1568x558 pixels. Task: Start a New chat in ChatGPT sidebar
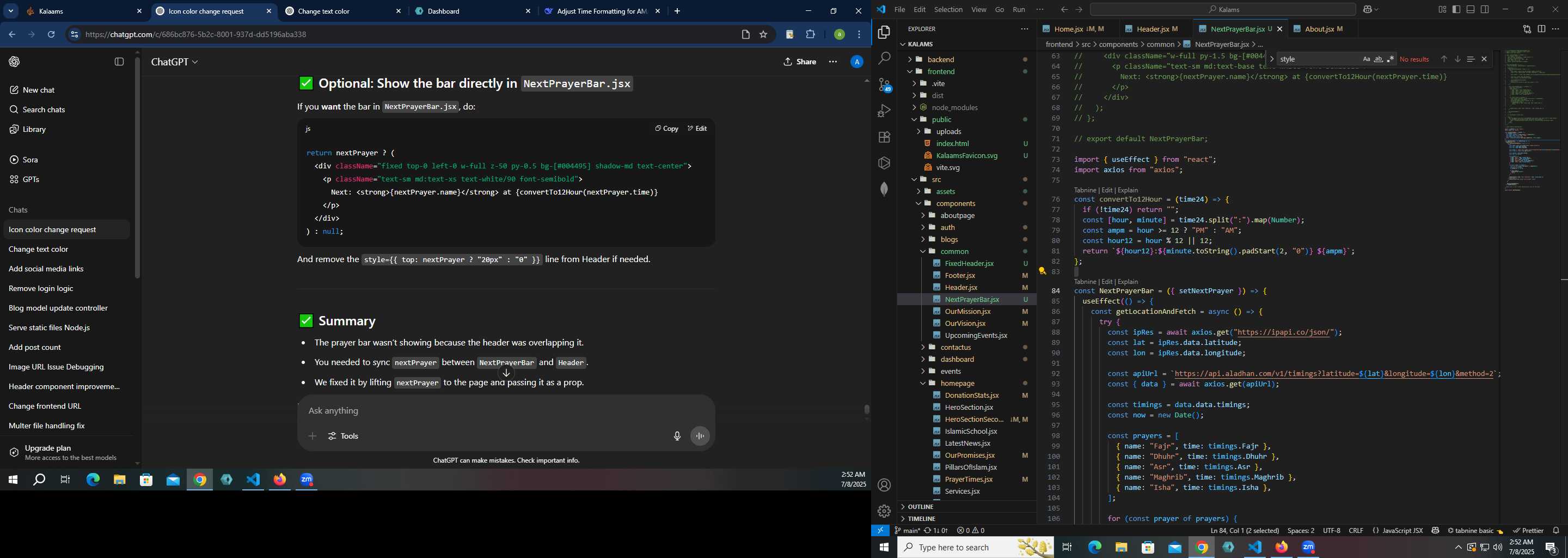(x=38, y=90)
